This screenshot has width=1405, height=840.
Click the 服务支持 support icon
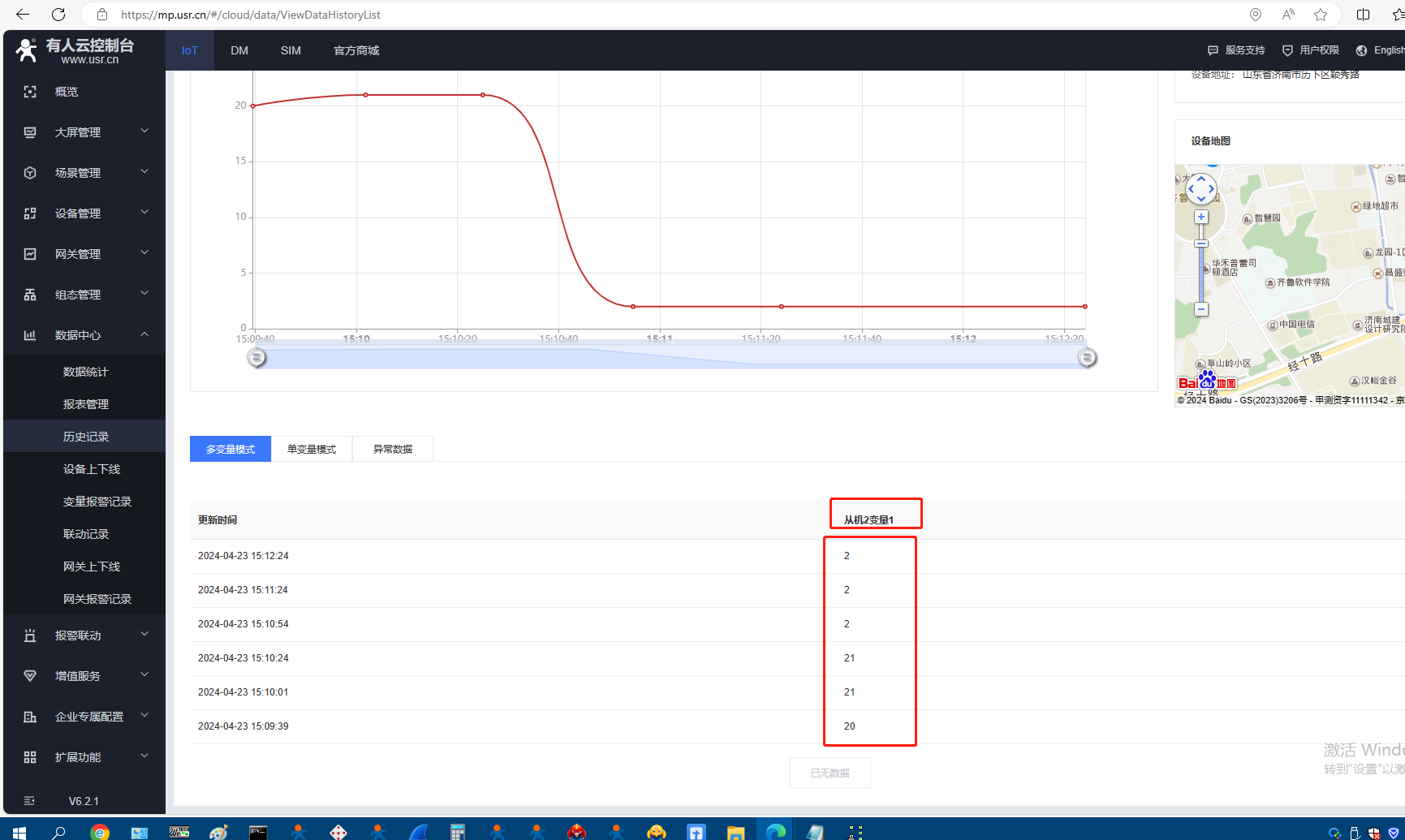[x=1213, y=50]
